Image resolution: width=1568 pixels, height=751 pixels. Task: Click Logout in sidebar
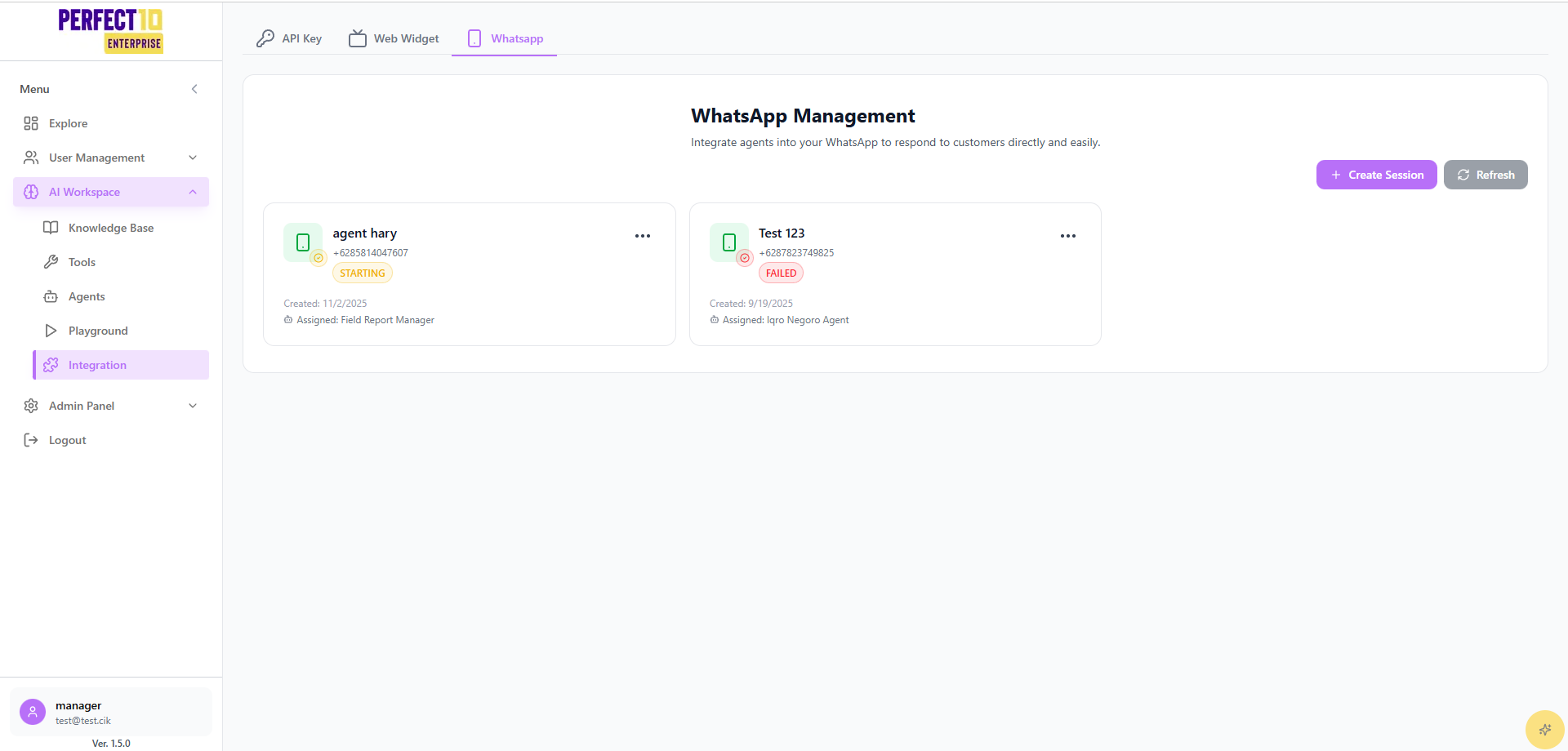[x=111, y=440]
